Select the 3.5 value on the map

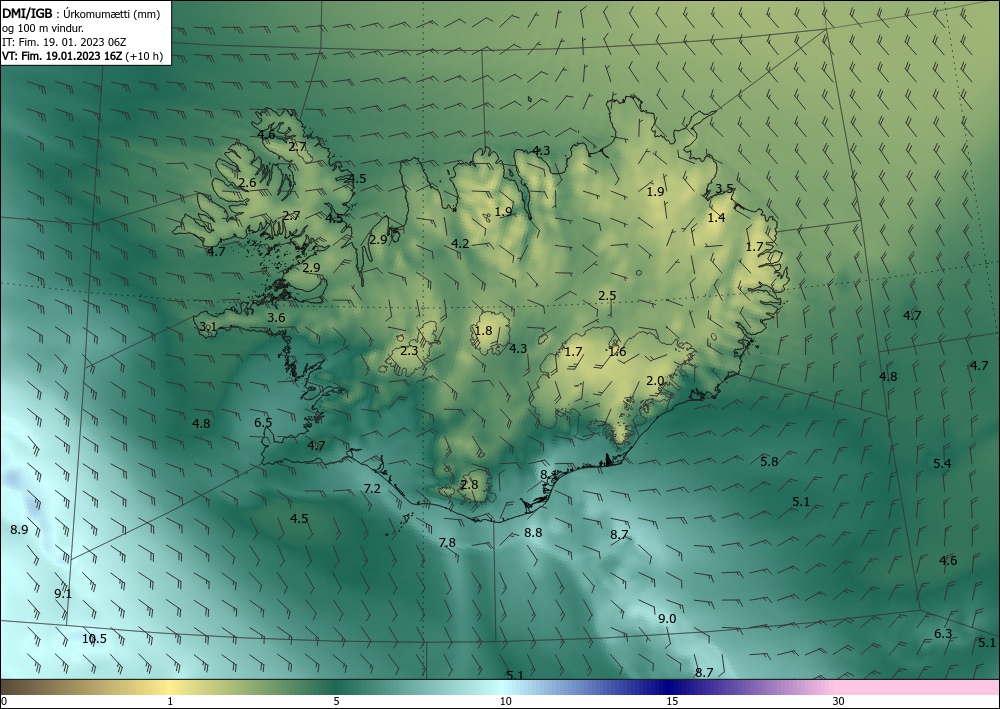click(x=724, y=188)
